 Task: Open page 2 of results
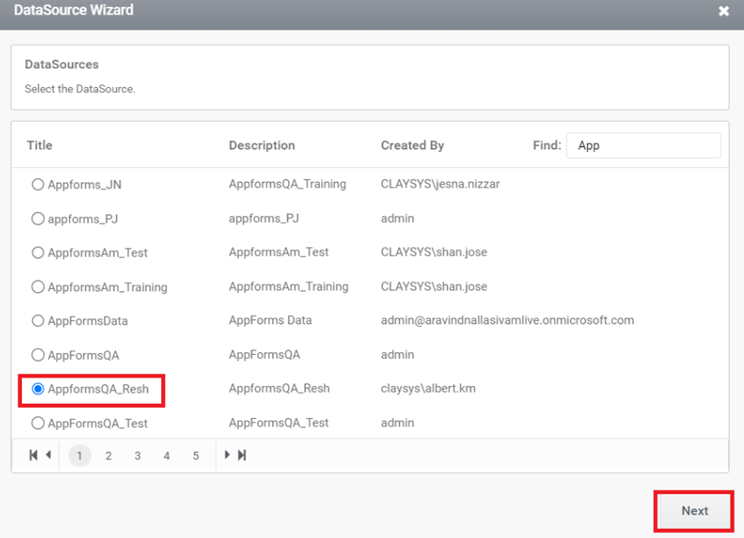pyautogui.click(x=109, y=456)
